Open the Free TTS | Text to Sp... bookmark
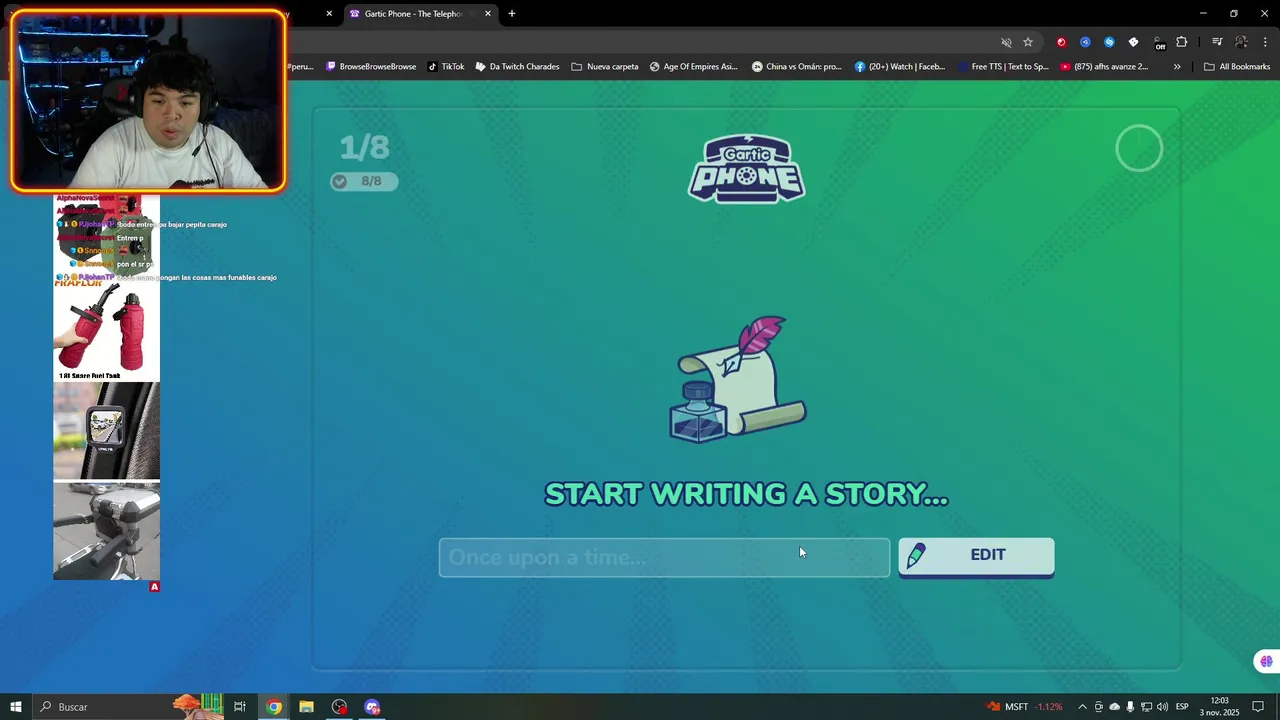This screenshot has width=1280, height=720. pyautogui.click(x=1002, y=67)
